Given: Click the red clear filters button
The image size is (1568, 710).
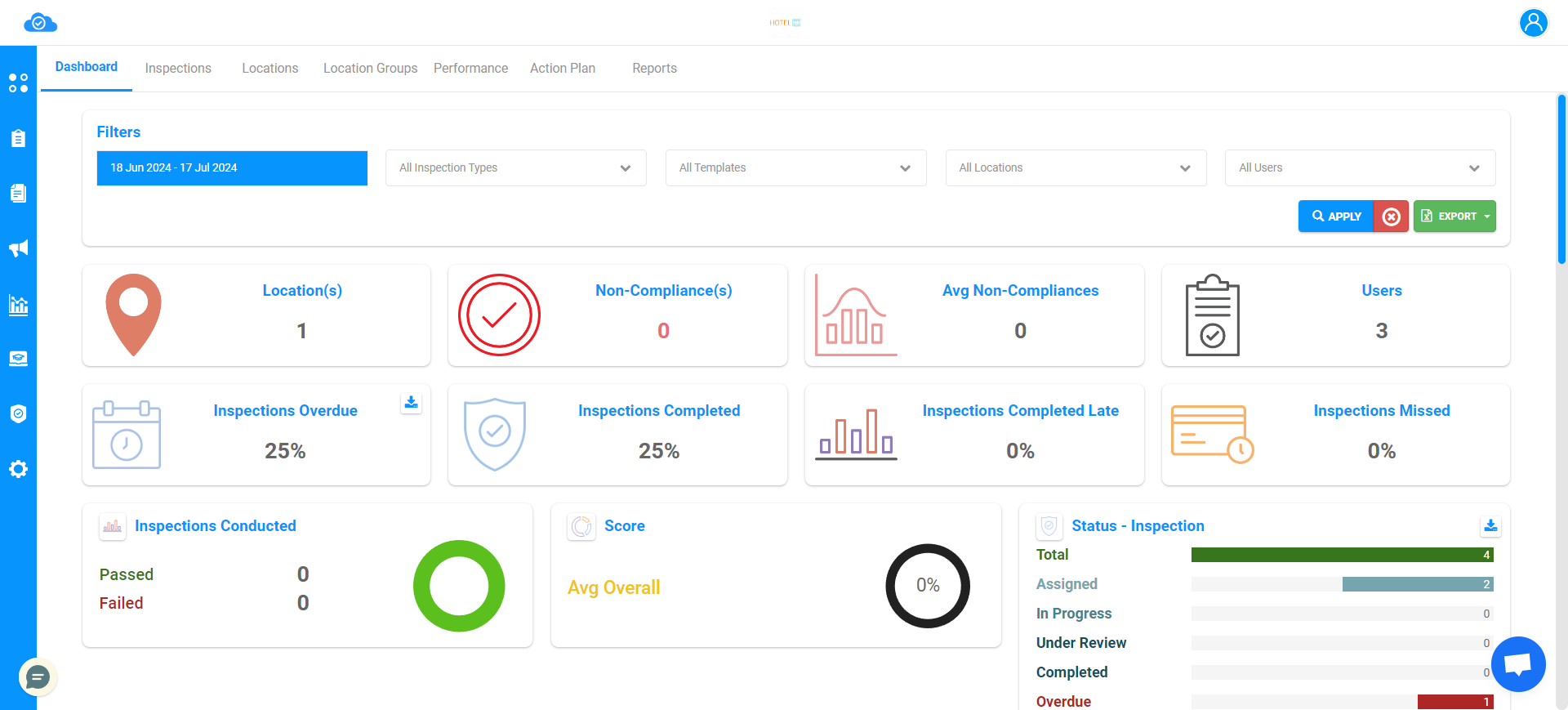Looking at the screenshot, I should (x=1391, y=217).
